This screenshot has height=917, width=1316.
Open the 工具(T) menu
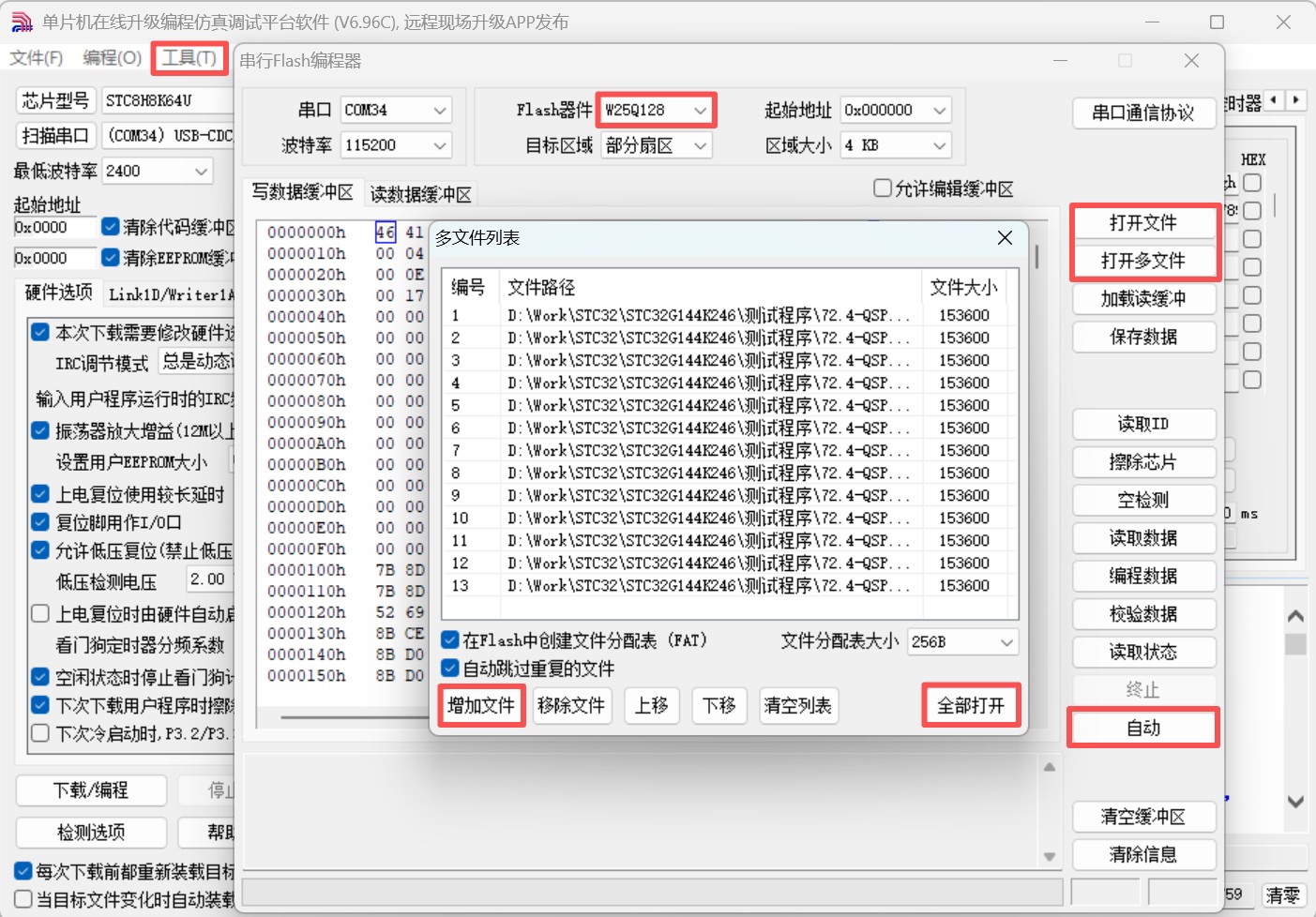(x=189, y=58)
